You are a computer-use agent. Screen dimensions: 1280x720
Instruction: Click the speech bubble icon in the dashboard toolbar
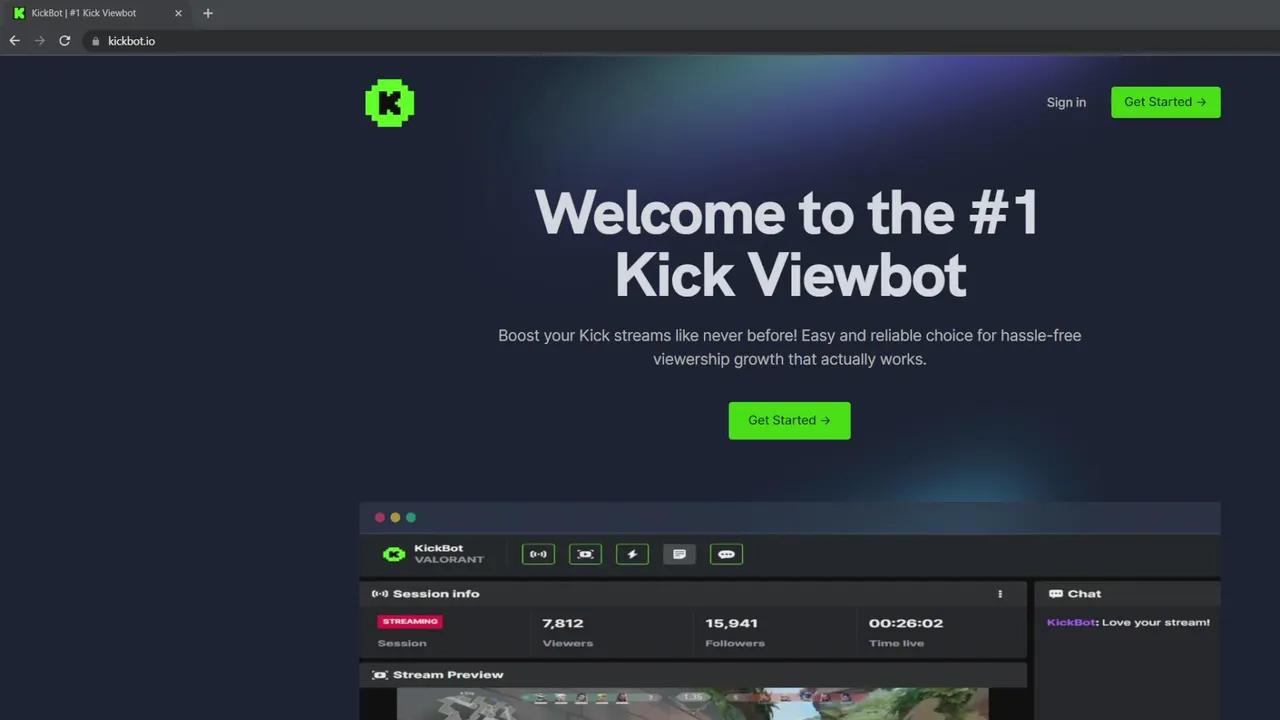pos(726,554)
